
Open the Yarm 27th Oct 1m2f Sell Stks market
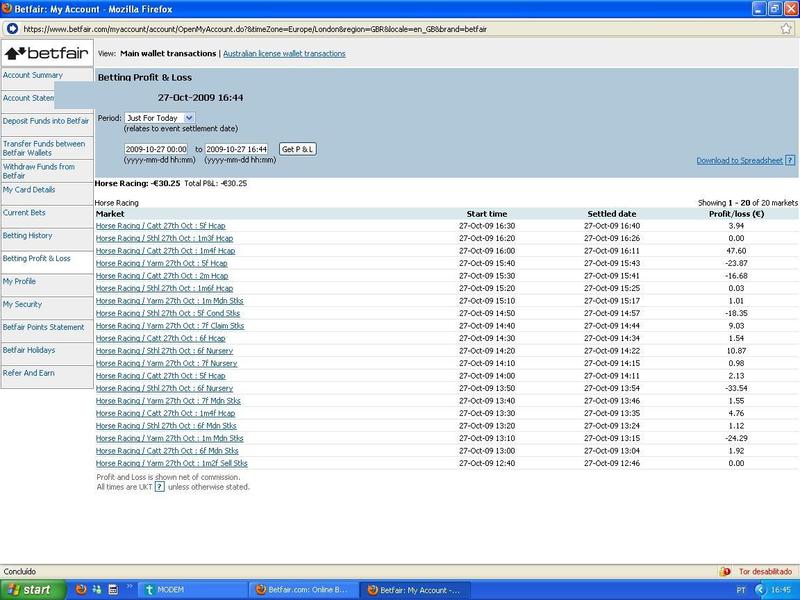[172, 463]
